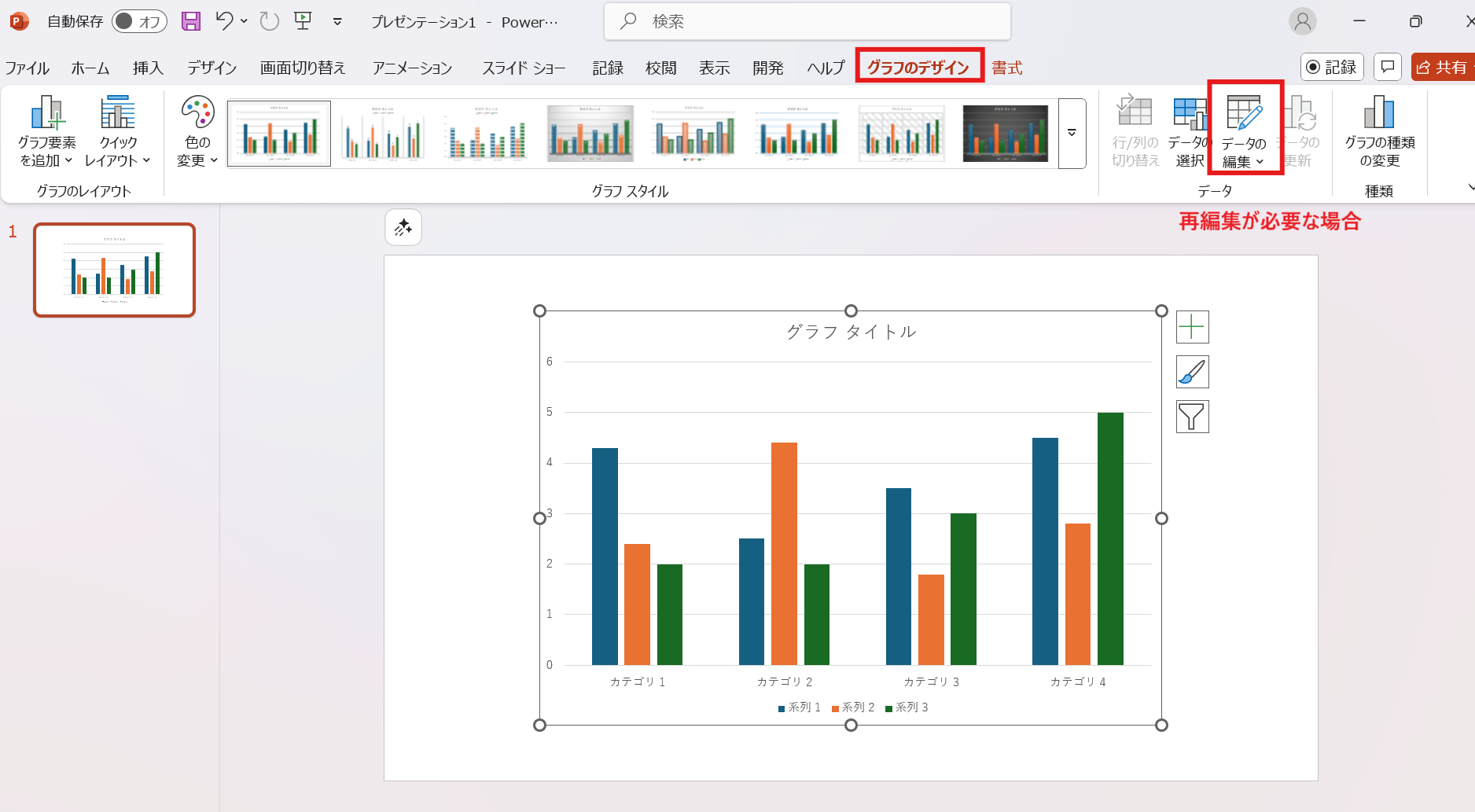
Task: Click the Undo arrow icon
Action: [224, 21]
